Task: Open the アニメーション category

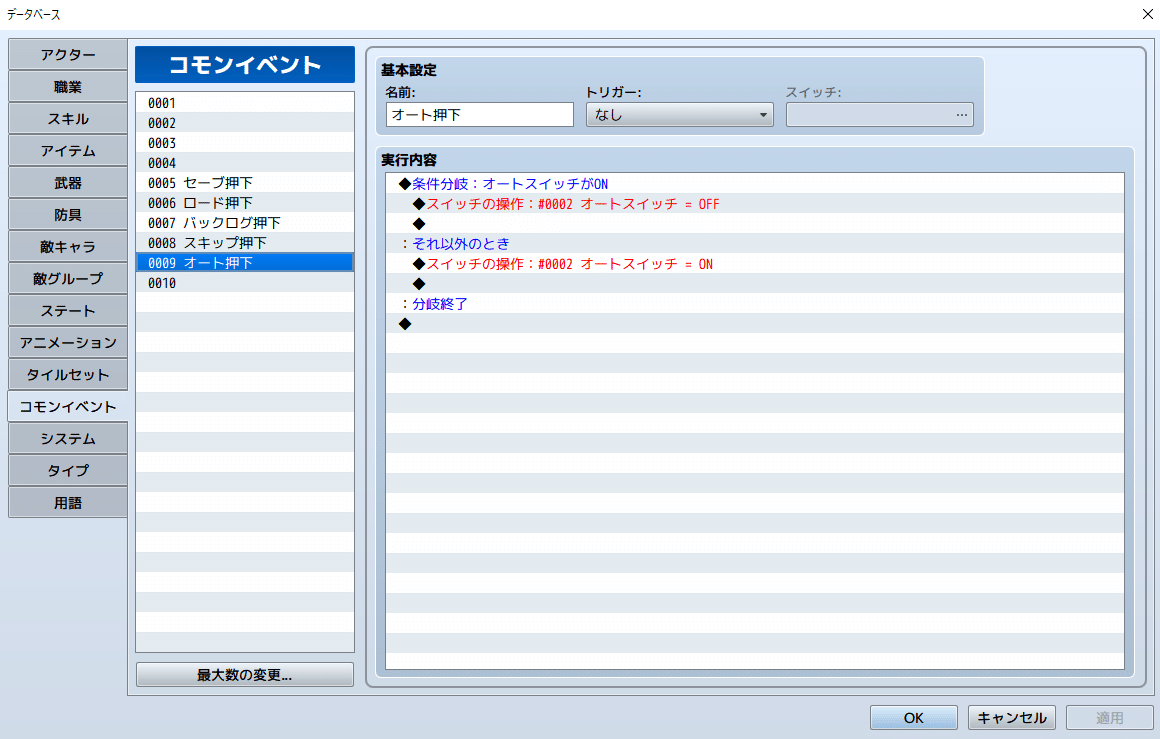Action: point(67,342)
